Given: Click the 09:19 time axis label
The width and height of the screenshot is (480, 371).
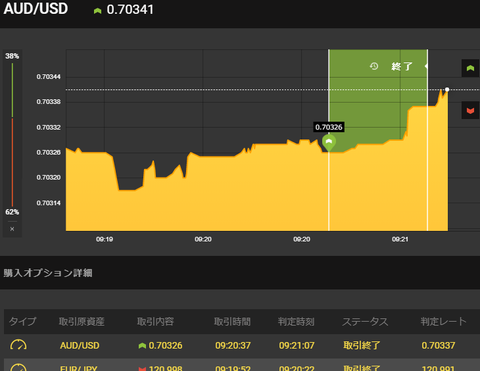Looking at the screenshot, I should pyautogui.click(x=104, y=239).
